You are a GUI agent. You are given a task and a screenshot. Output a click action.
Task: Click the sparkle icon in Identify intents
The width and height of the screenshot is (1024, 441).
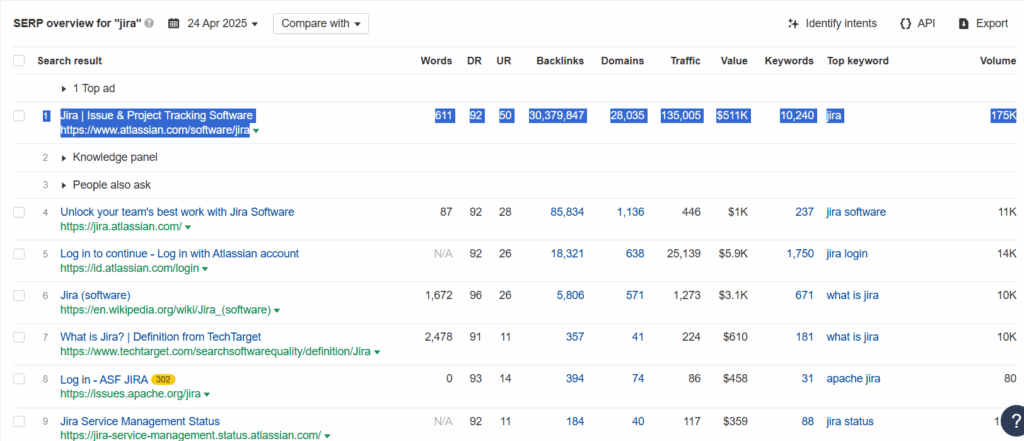pyautogui.click(x=793, y=24)
